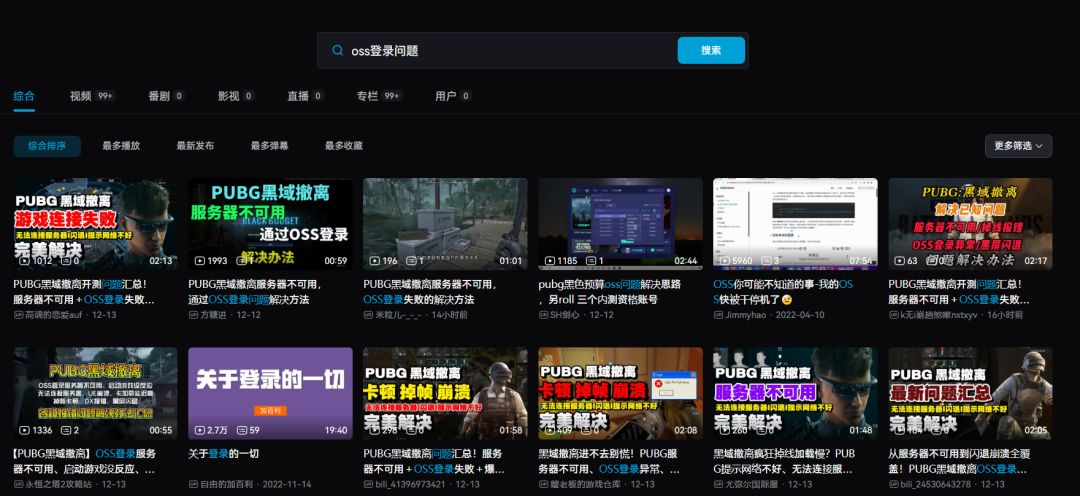Screen dimensions: 1080x496
Task: Visit uploader 米粒儿-_-_-
Action: (x=399, y=315)
